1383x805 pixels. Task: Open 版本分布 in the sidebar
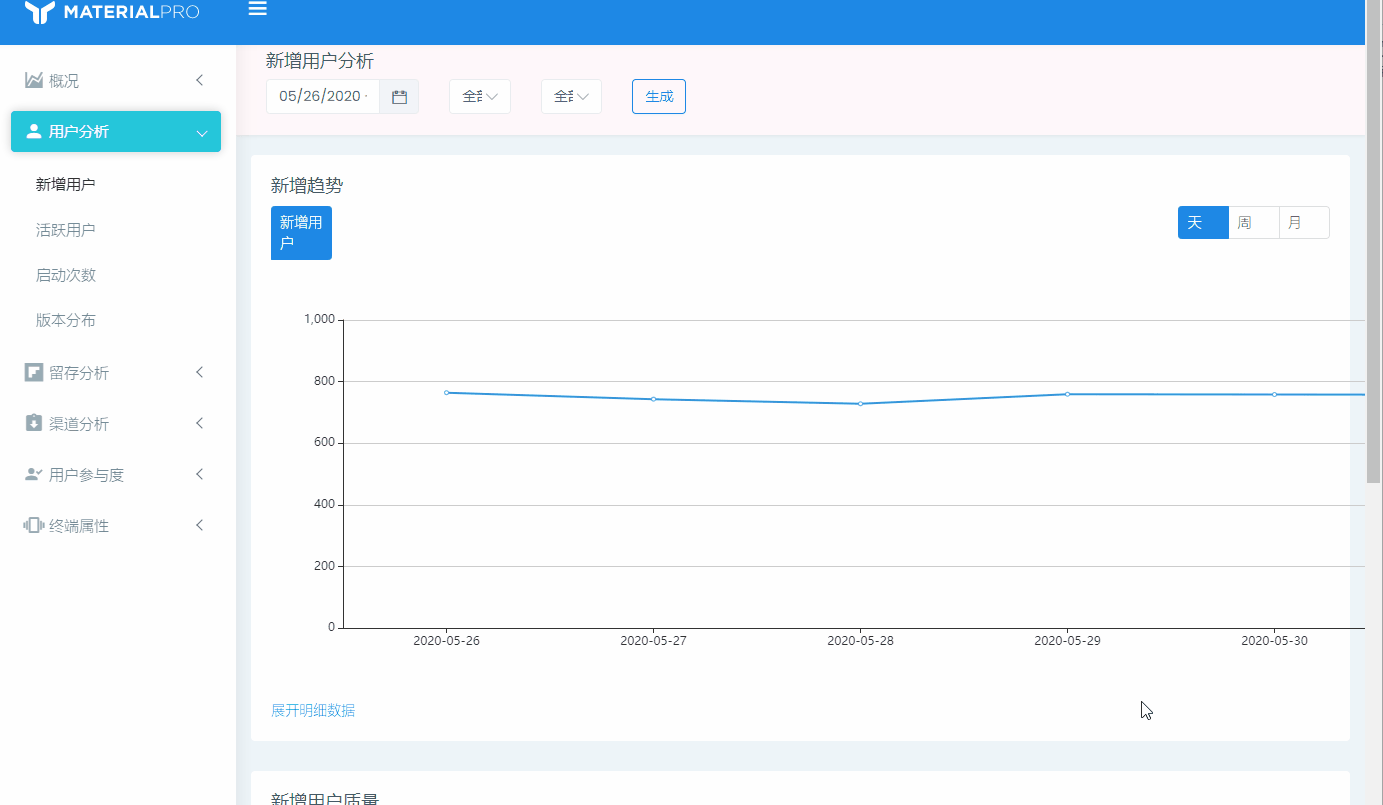click(x=66, y=320)
